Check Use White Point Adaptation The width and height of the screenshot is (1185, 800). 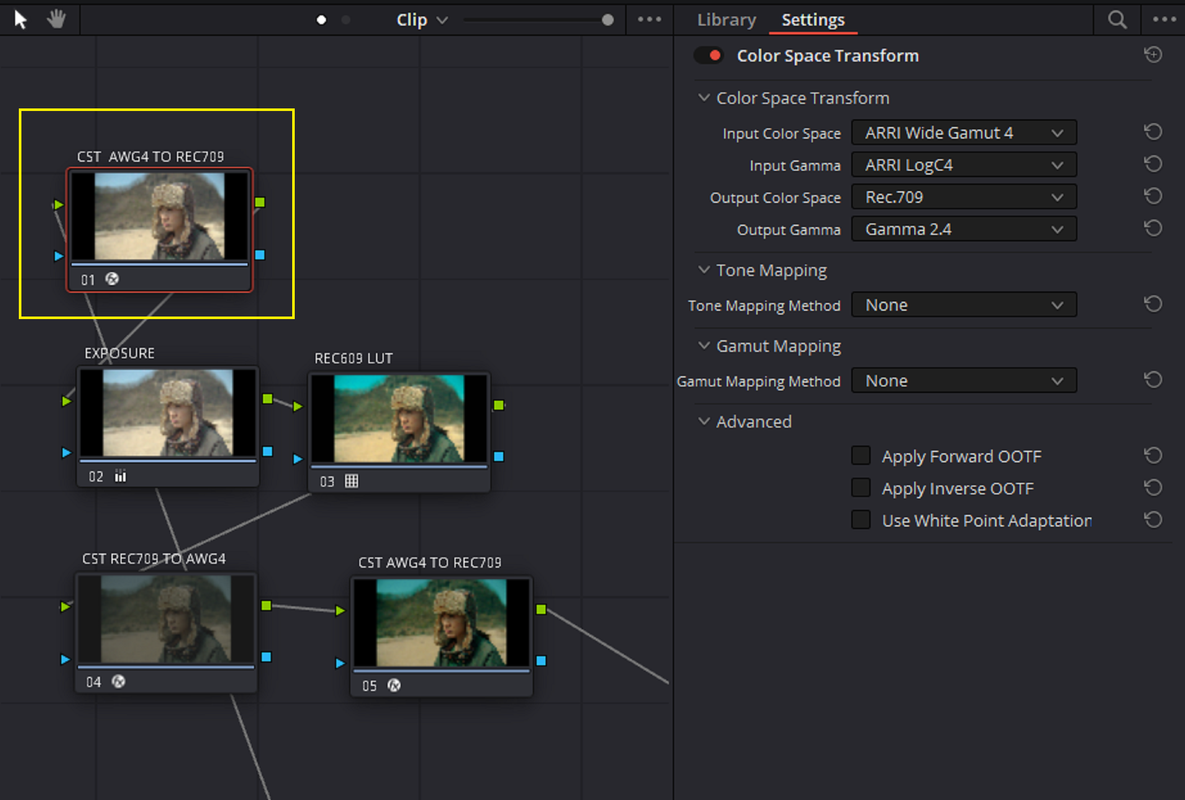861,520
